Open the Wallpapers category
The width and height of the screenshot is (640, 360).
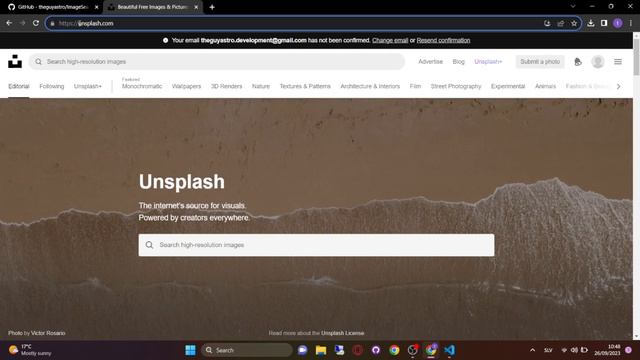click(187, 86)
